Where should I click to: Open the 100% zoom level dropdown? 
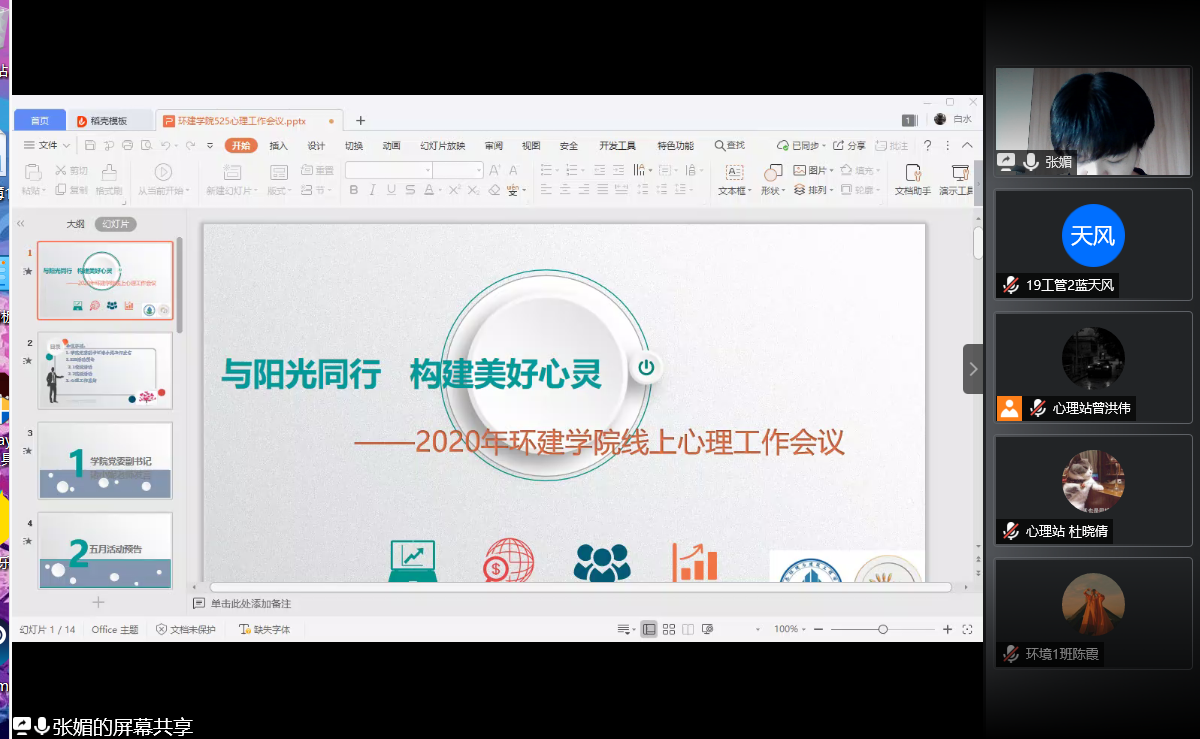click(790, 629)
